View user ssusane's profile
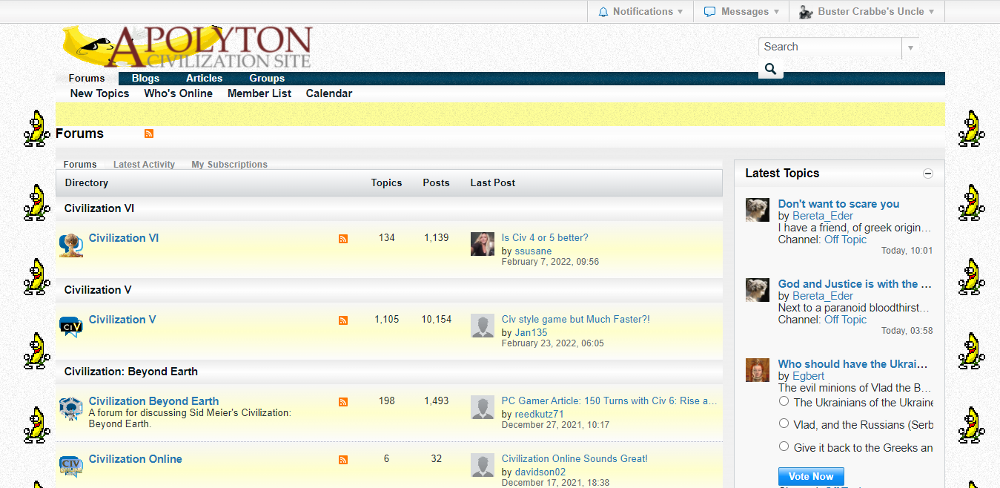 click(533, 251)
